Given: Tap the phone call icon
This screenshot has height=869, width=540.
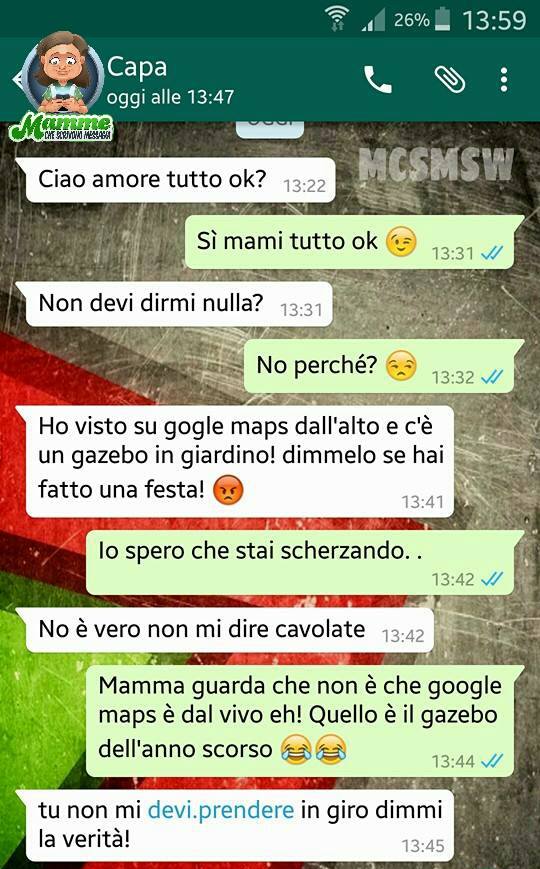Looking at the screenshot, I should tap(378, 80).
